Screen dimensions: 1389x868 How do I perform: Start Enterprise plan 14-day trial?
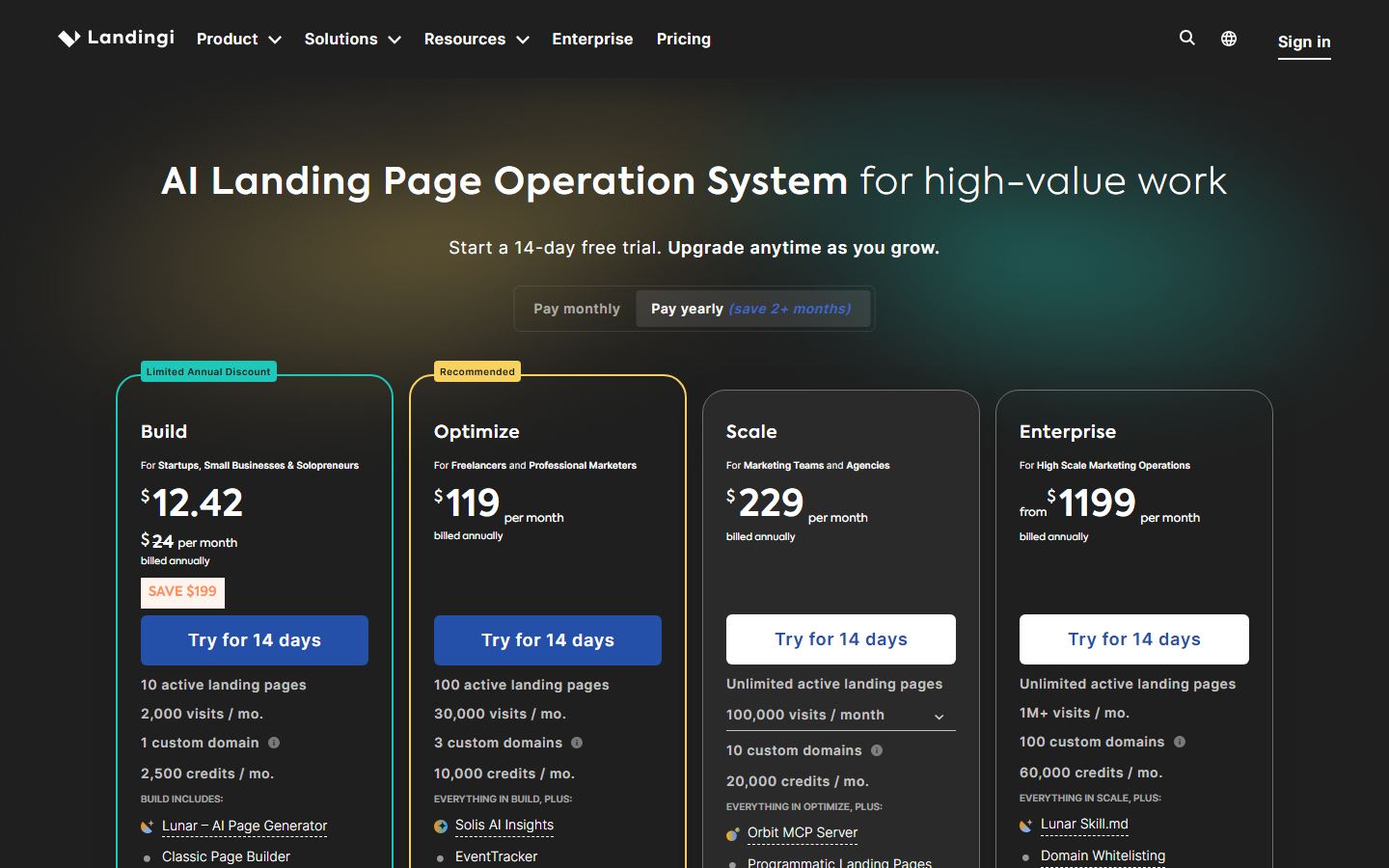(1134, 639)
